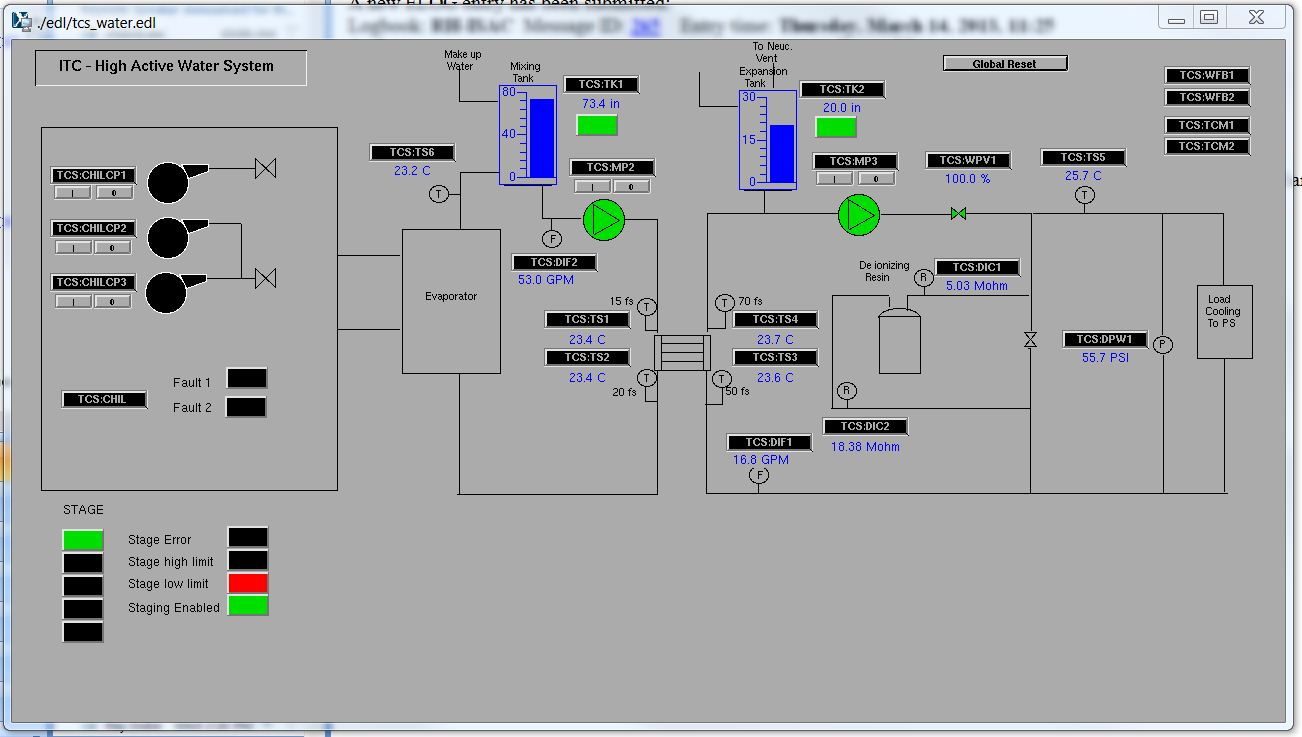Image resolution: width=1302 pixels, height=737 pixels.
Task: Click the Stage Error indicator
Action: point(248,538)
